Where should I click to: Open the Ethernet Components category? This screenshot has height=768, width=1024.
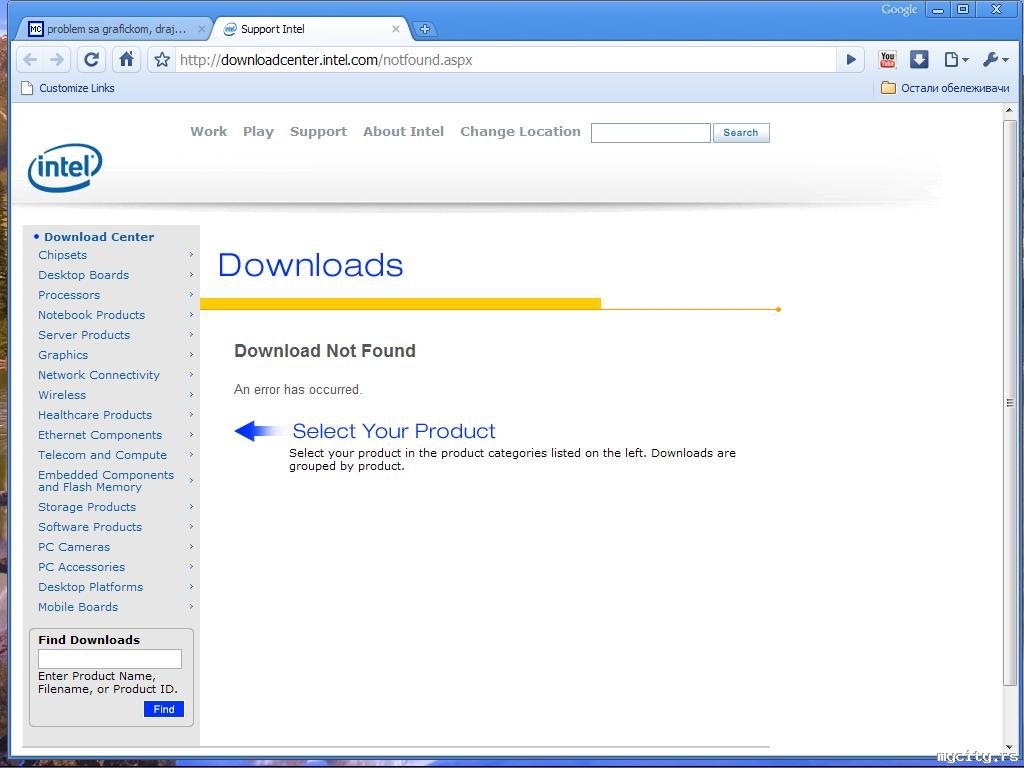pyautogui.click(x=100, y=435)
